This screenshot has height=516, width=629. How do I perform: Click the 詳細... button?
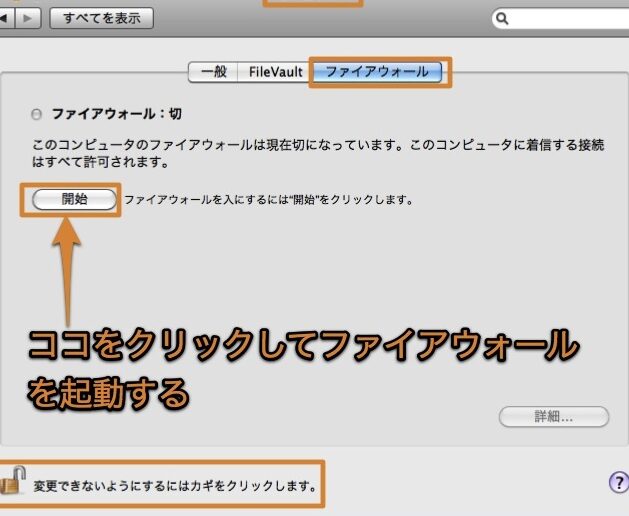(553, 417)
